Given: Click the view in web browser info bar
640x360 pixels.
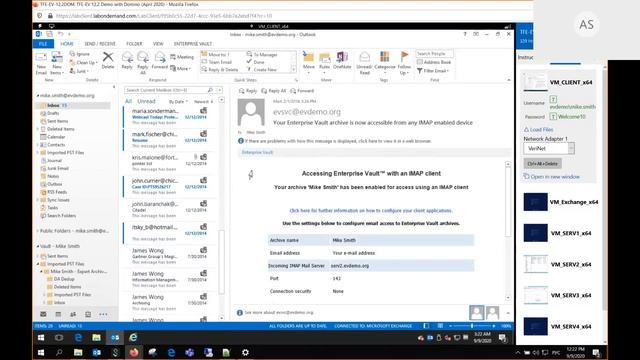Looking at the screenshot, I should coord(335,141).
